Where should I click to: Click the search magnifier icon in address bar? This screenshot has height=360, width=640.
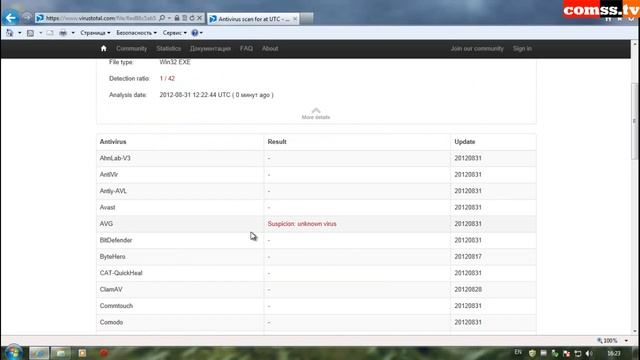(162, 18)
